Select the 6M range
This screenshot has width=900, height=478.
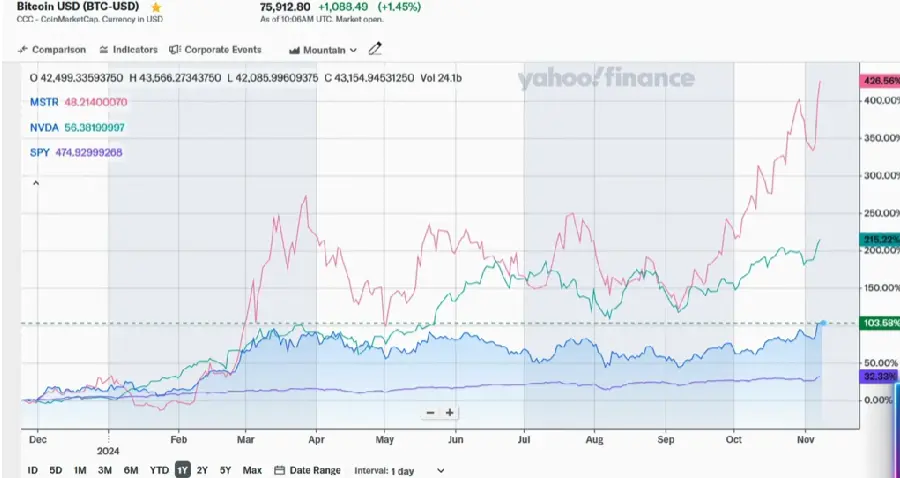pyautogui.click(x=131, y=471)
